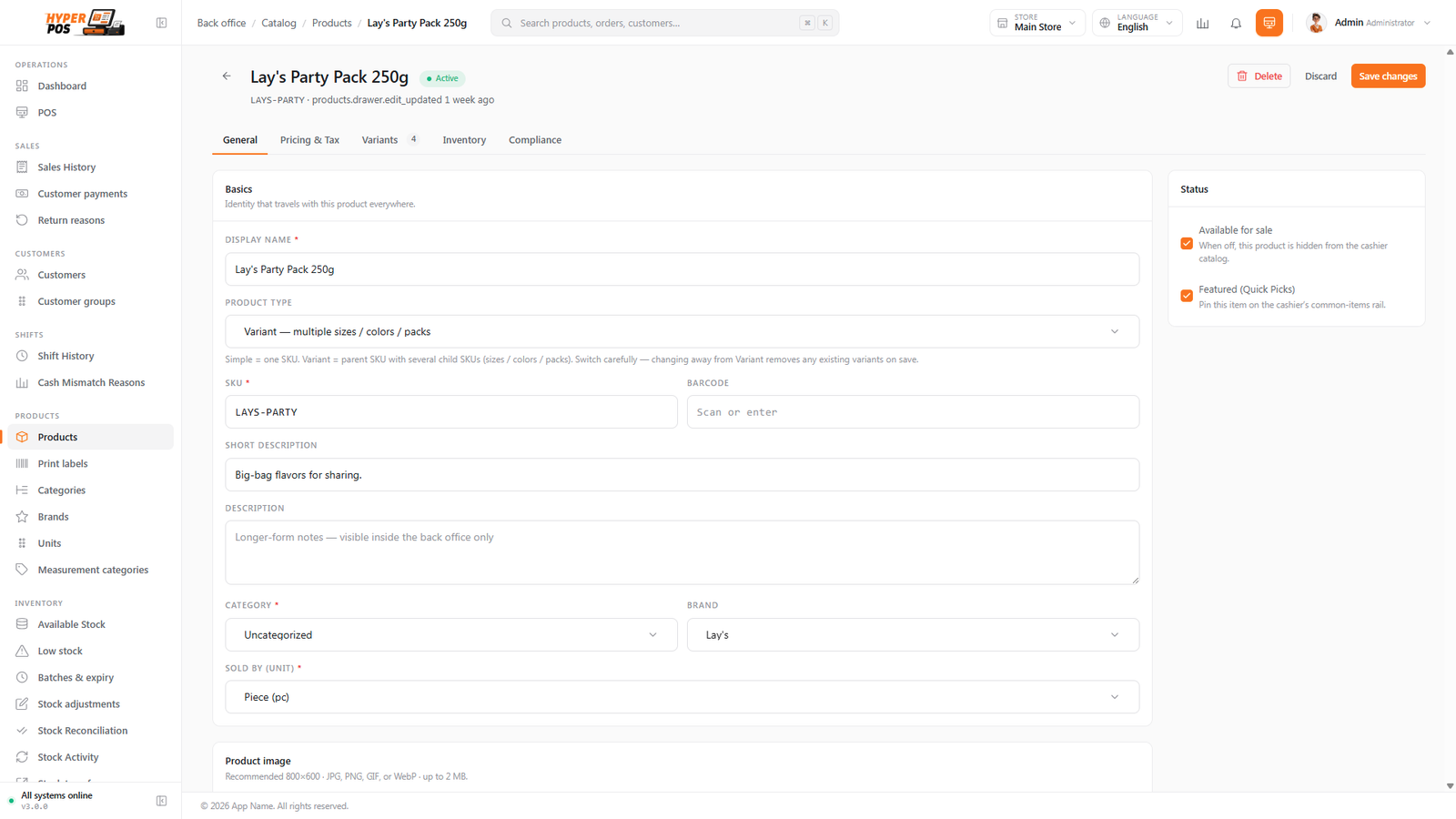The height and width of the screenshot is (819, 1456).
Task: Click the Discard button
Action: click(1320, 76)
